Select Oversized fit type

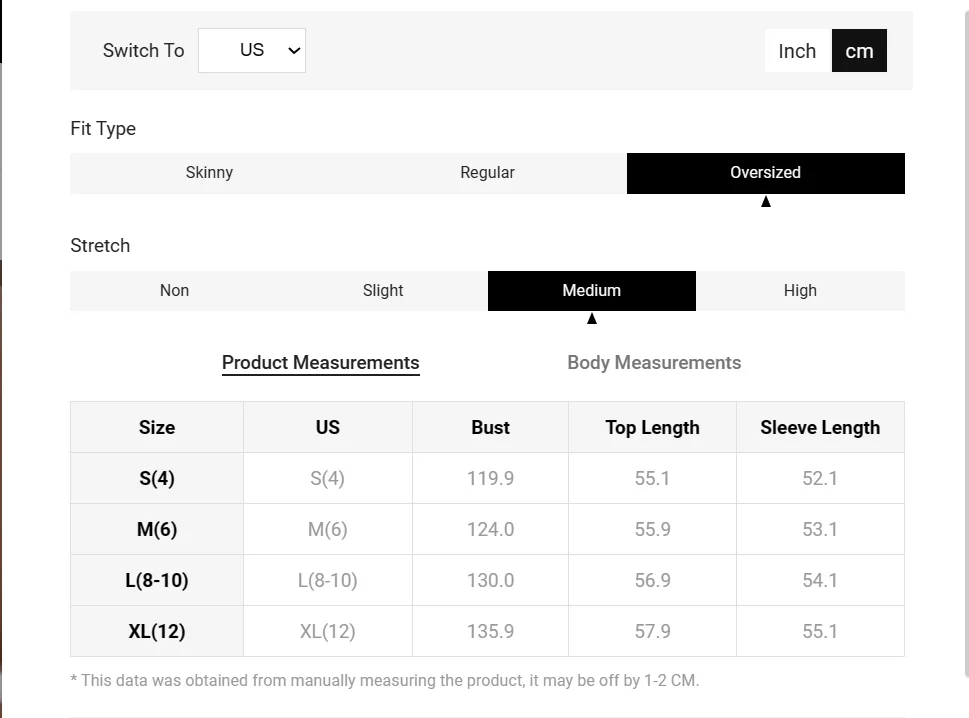pos(765,173)
